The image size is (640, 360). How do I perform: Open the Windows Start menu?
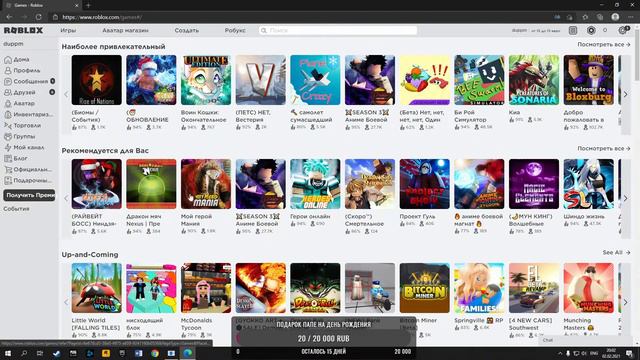[x=8, y=353]
